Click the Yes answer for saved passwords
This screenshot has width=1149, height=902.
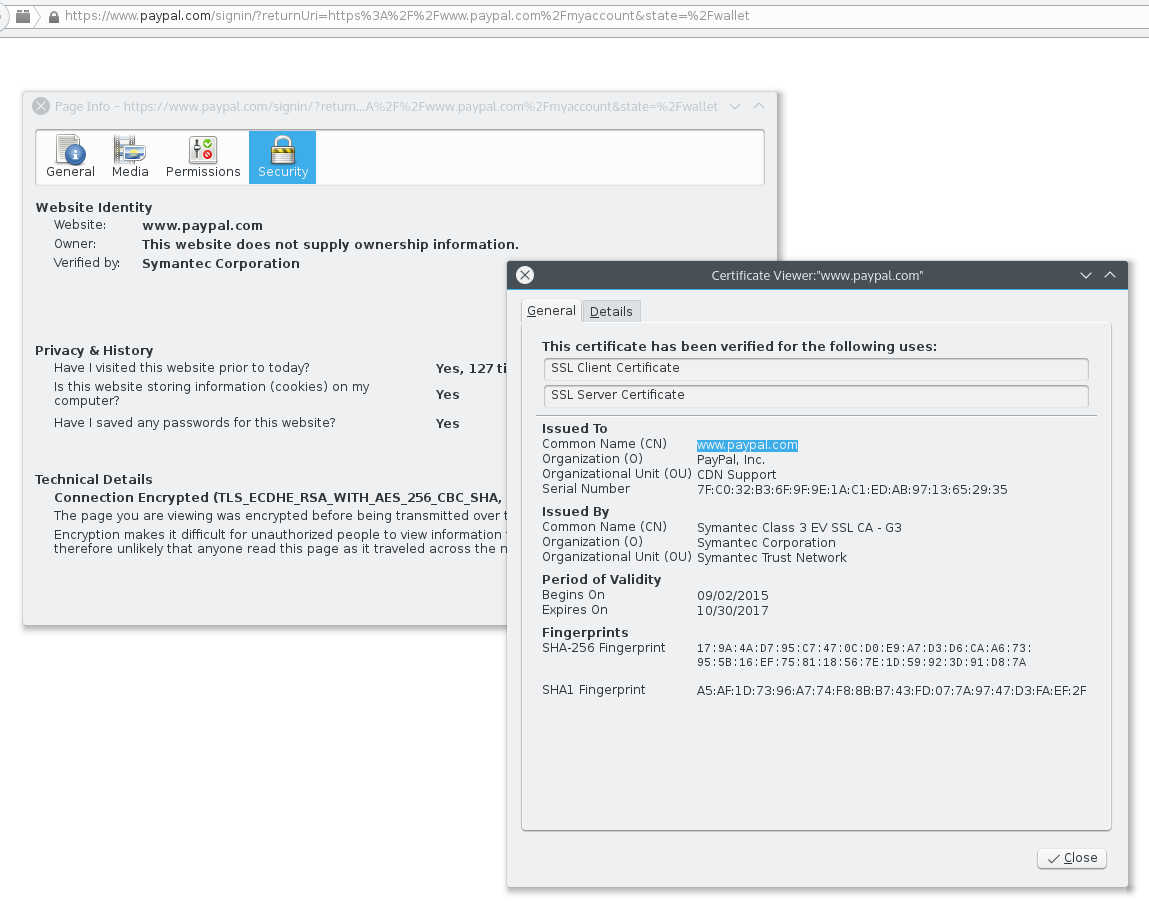pyautogui.click(x=448, y=424)
